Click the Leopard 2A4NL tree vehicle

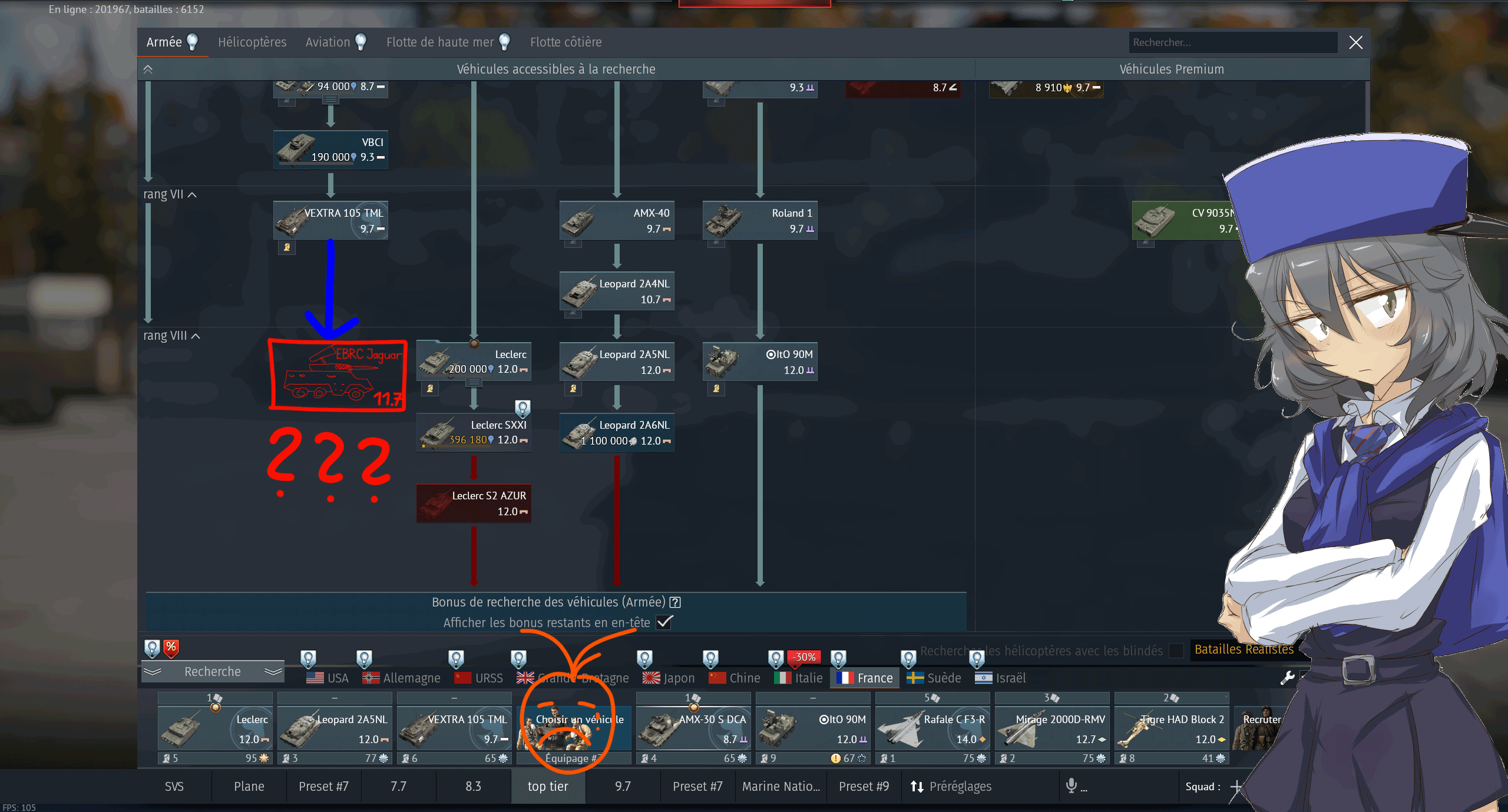pos(616,291)
